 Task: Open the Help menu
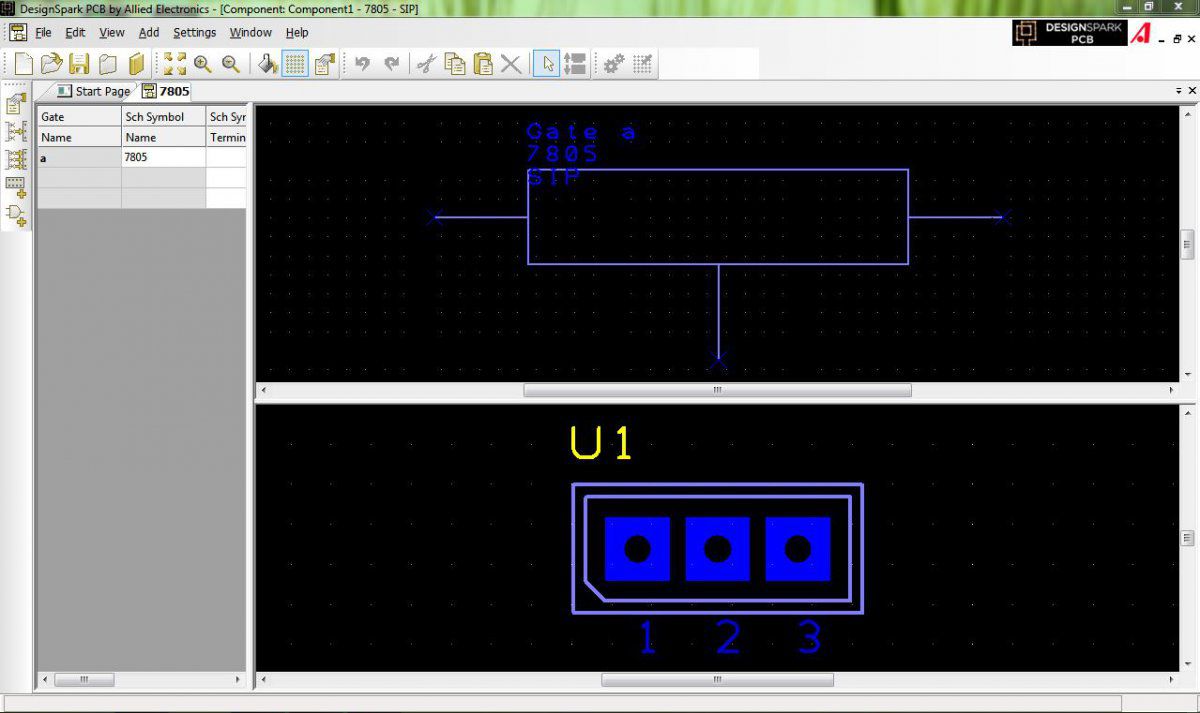click(297, 32)
